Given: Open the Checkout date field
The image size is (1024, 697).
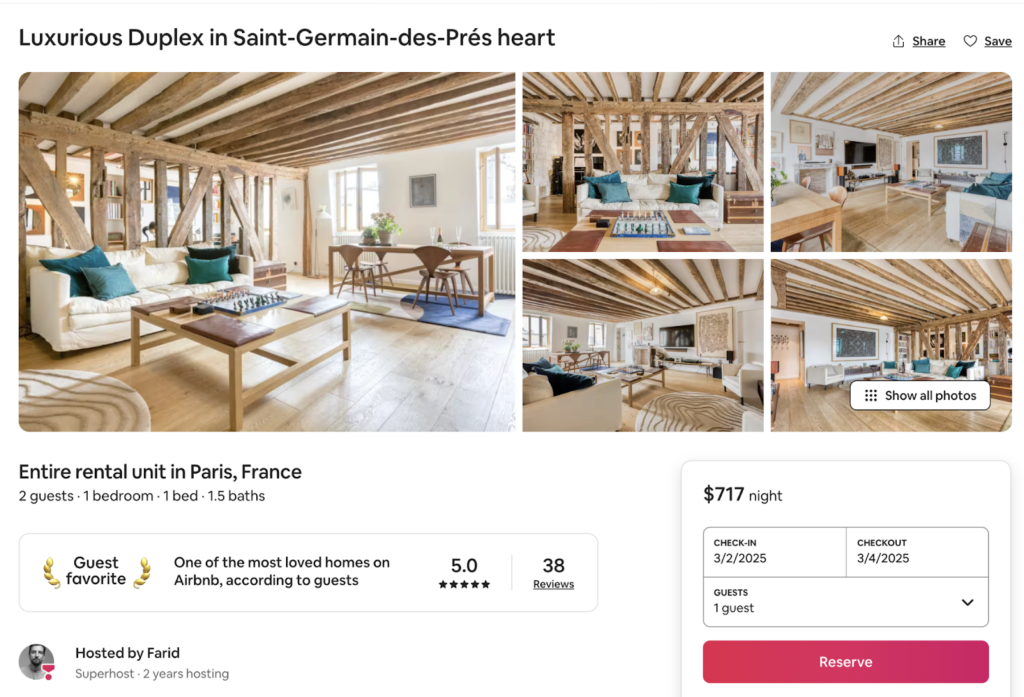Looking at the screenshot, I should (916, 551).
